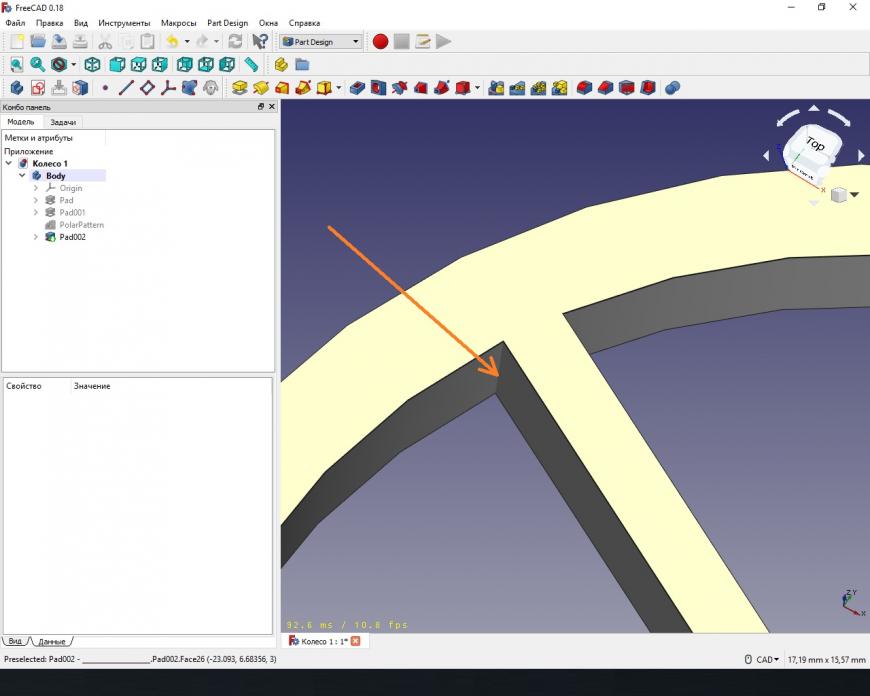Open subtractive primitive dropdown arrow
Viewport: 870px width, 696px height.
(477, 88)
